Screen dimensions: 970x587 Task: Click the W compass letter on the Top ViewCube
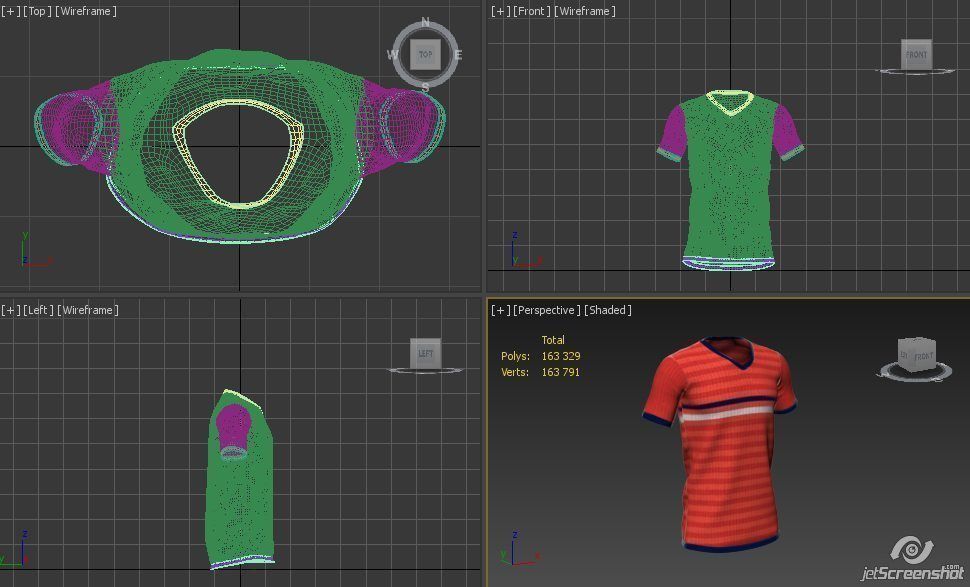pos(393,55)
